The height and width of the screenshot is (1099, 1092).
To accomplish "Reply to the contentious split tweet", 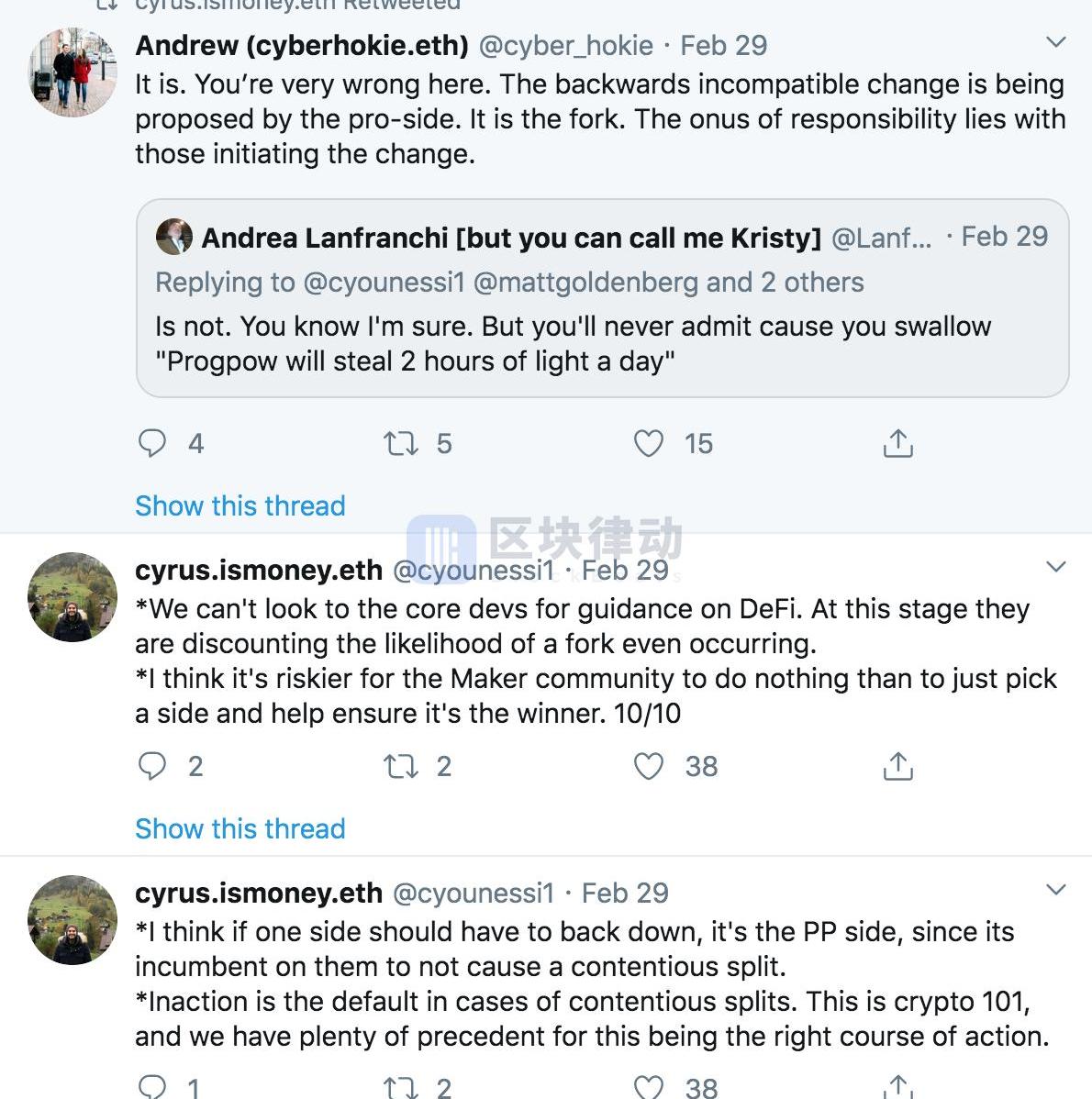I will pos(152,1088).
